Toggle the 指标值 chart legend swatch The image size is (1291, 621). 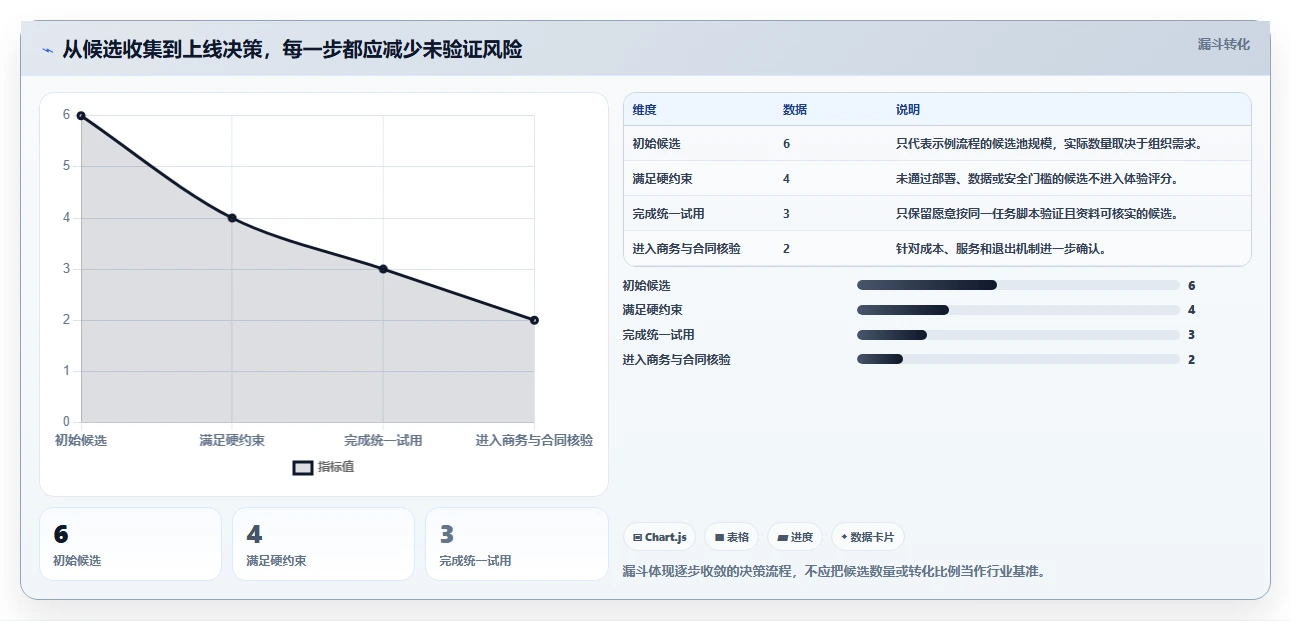tap(303, 467)
